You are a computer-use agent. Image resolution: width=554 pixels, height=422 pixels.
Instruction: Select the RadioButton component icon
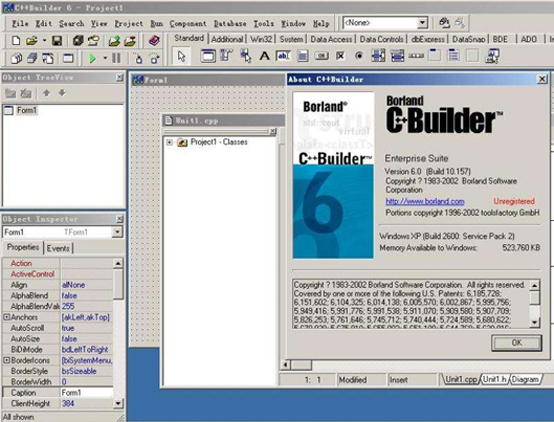359,56
